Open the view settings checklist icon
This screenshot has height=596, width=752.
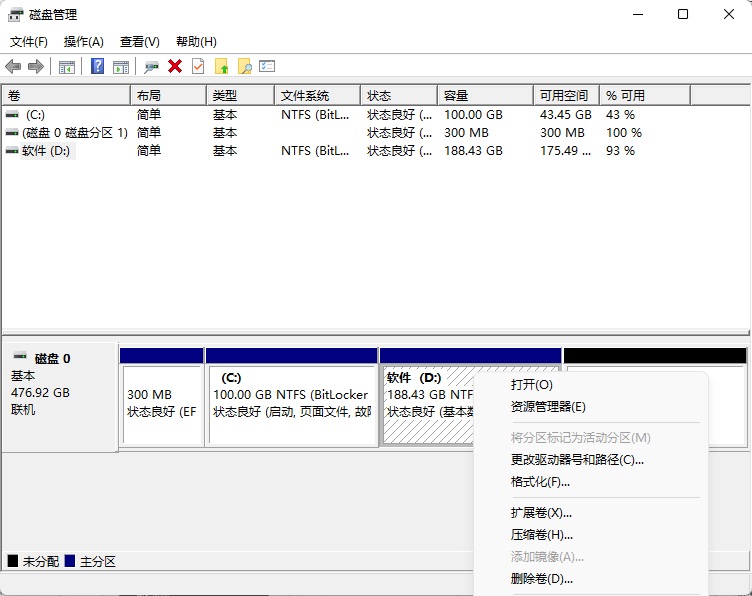pyautogui.click(x=267, y=66)
